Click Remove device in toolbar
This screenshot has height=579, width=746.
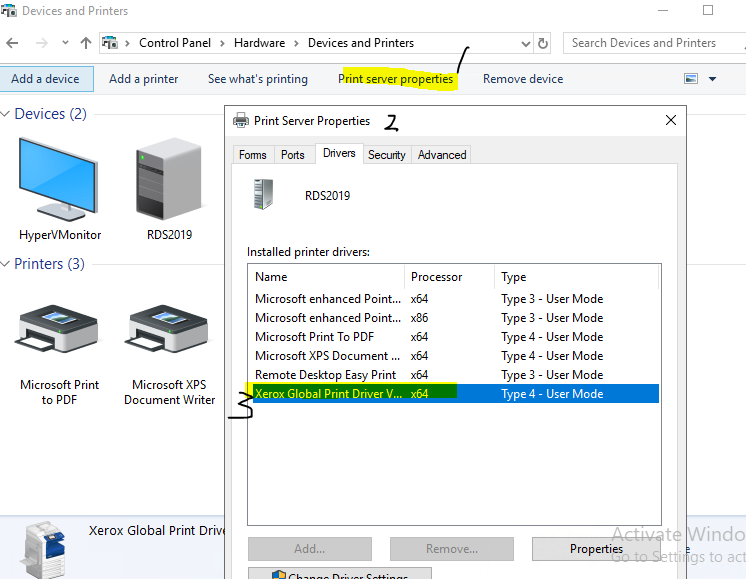point(523,79)
